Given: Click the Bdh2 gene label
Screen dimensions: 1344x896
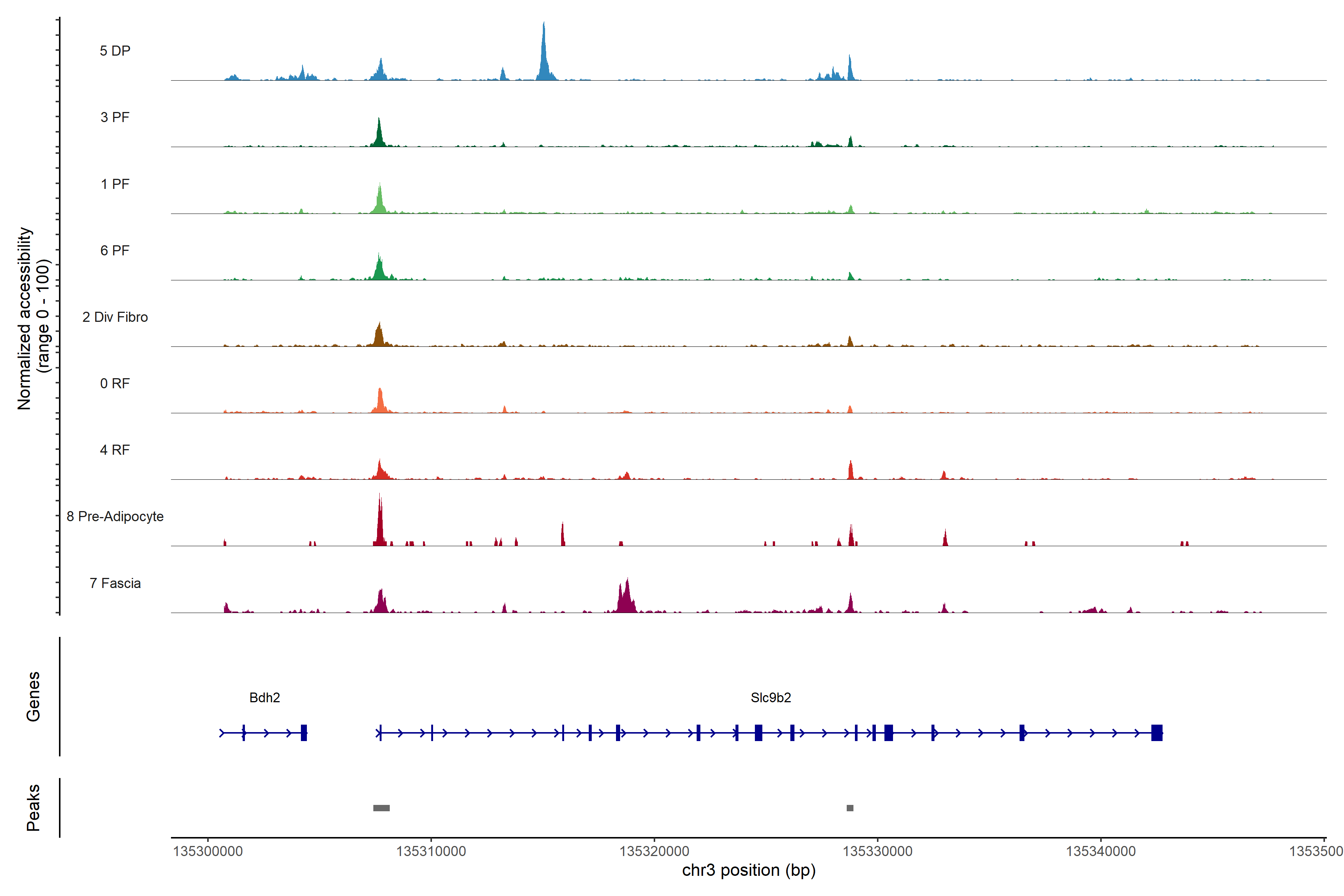Looking at the screenshot, I should point(265,697).
